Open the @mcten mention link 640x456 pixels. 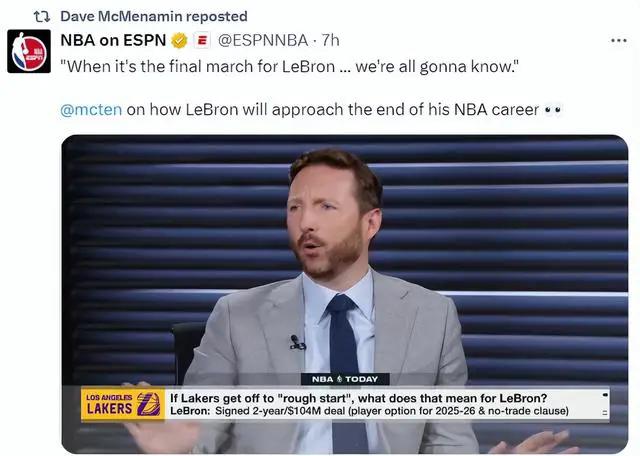point(91,110)
